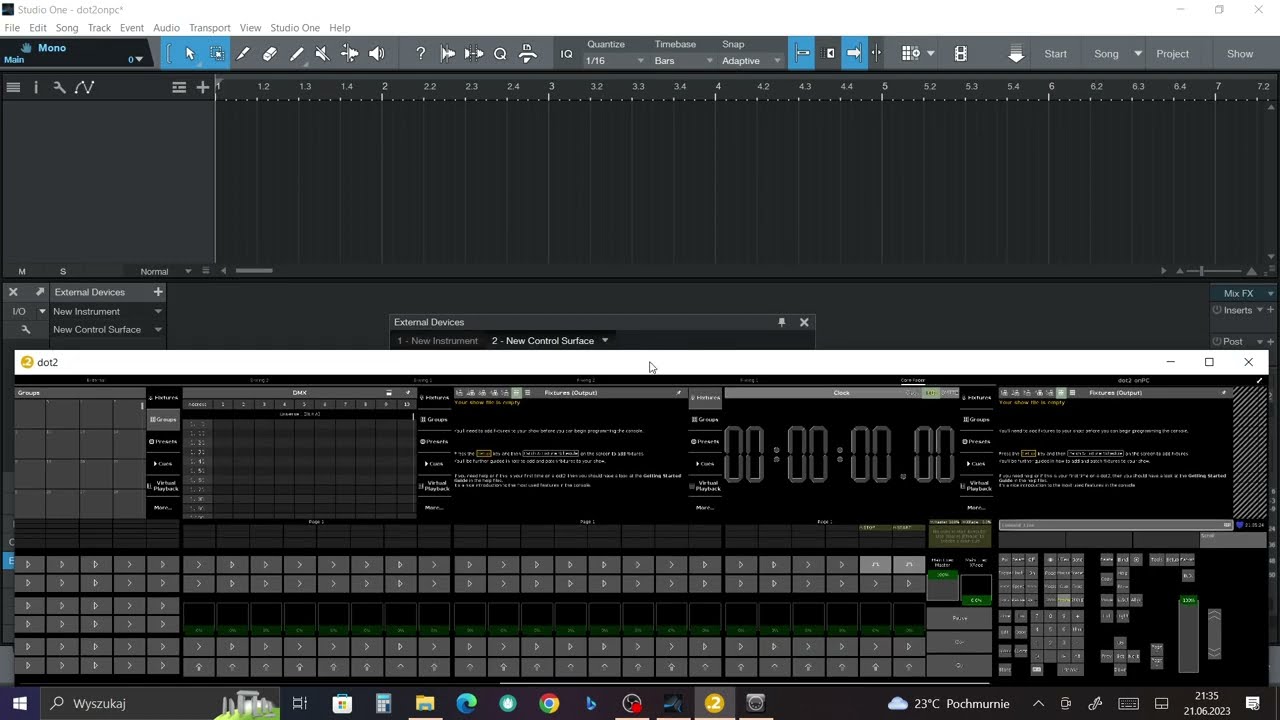This screenshot has height=720, width=1280.
Task: Click the download arrow icon near Start
Action: tap(1016, 54)
